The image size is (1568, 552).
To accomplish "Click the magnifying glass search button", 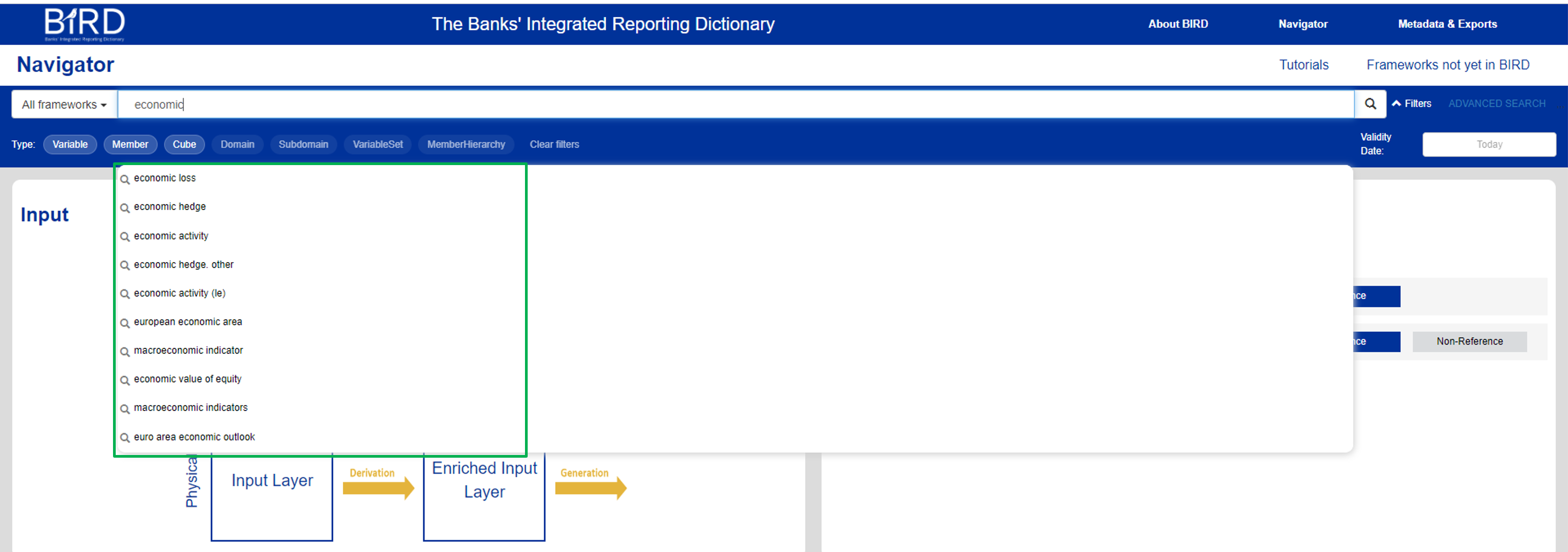I will (1370, 104).
